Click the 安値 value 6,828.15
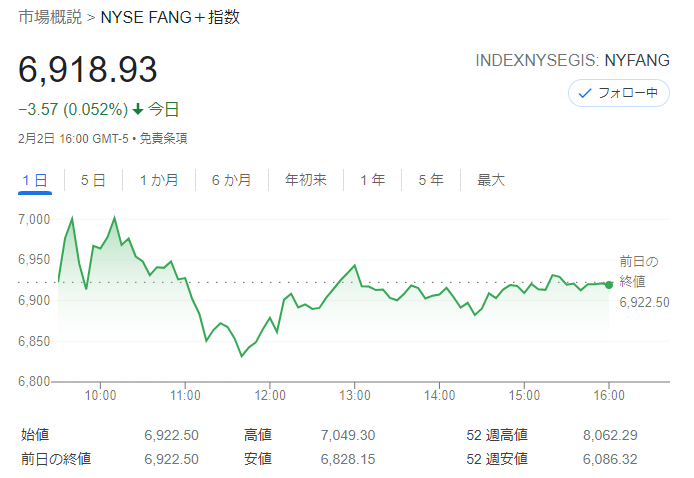The height and width of the screenshot is (478, 694). 348,459
